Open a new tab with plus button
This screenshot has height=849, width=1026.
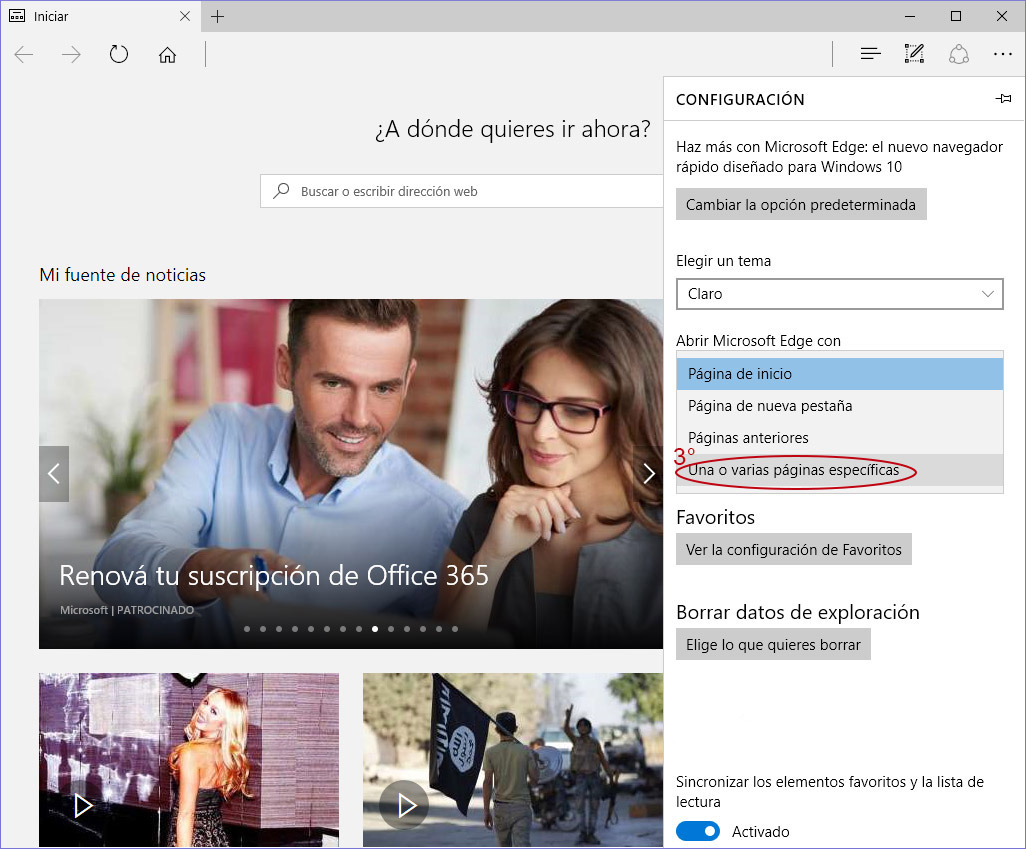tap(218, 16)
